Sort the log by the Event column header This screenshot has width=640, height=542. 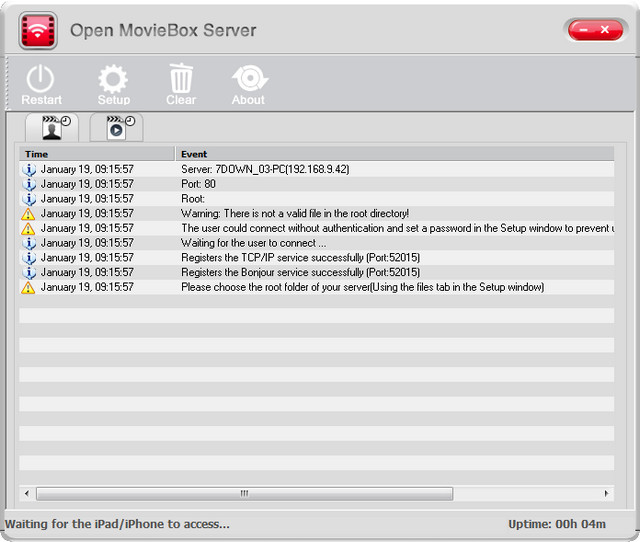[x=395, y=154]
